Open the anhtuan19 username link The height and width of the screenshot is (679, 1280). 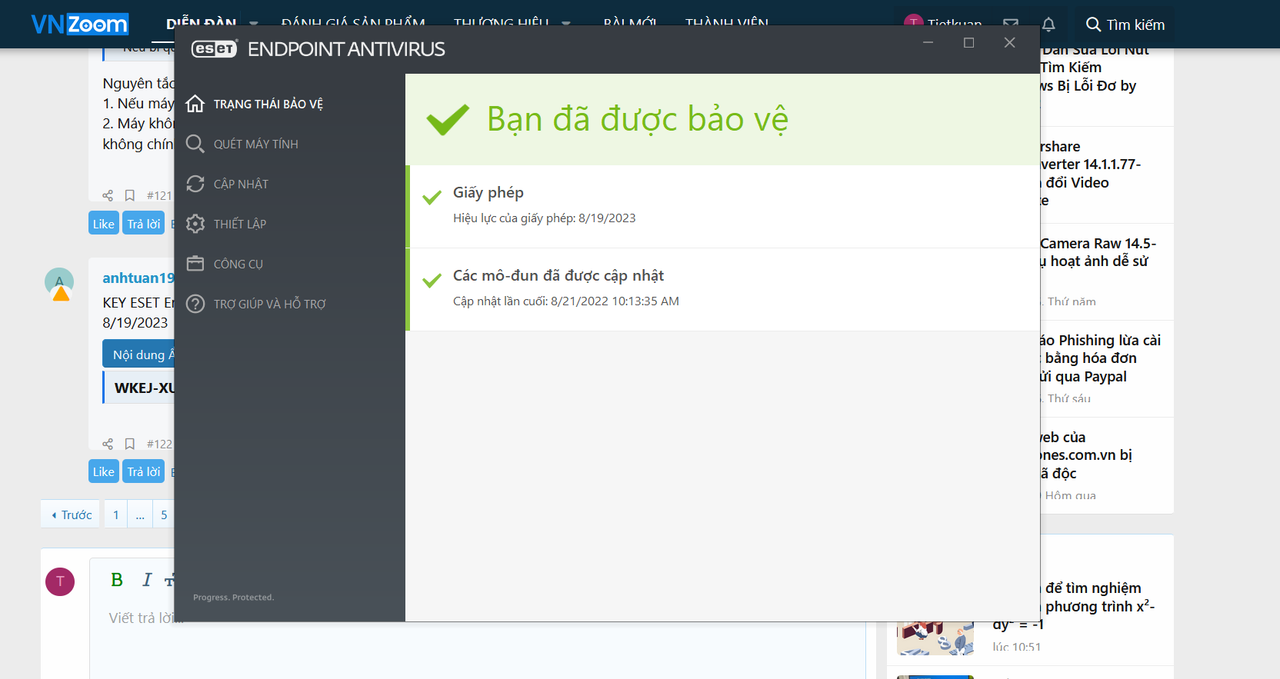click(139, 278)
